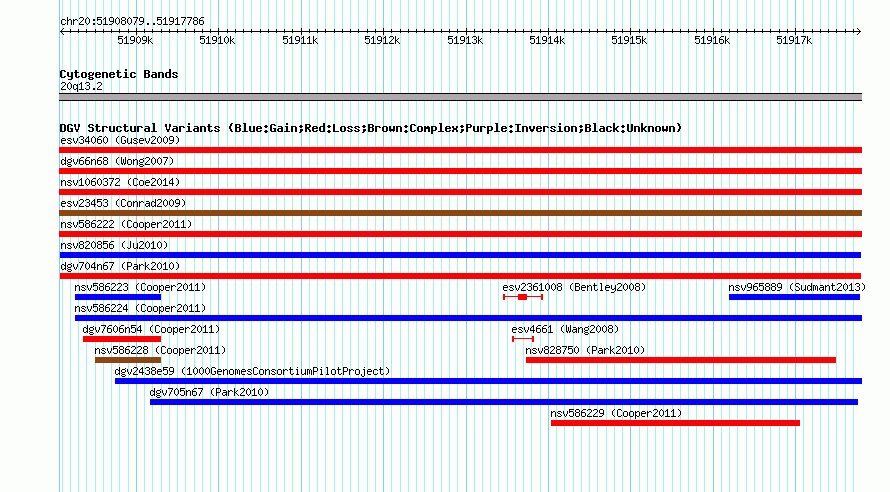Viewport: 890px width, 492px height.
Task: Select the dgv66n68 (Wong2007) label
Action: pos(117,161)
